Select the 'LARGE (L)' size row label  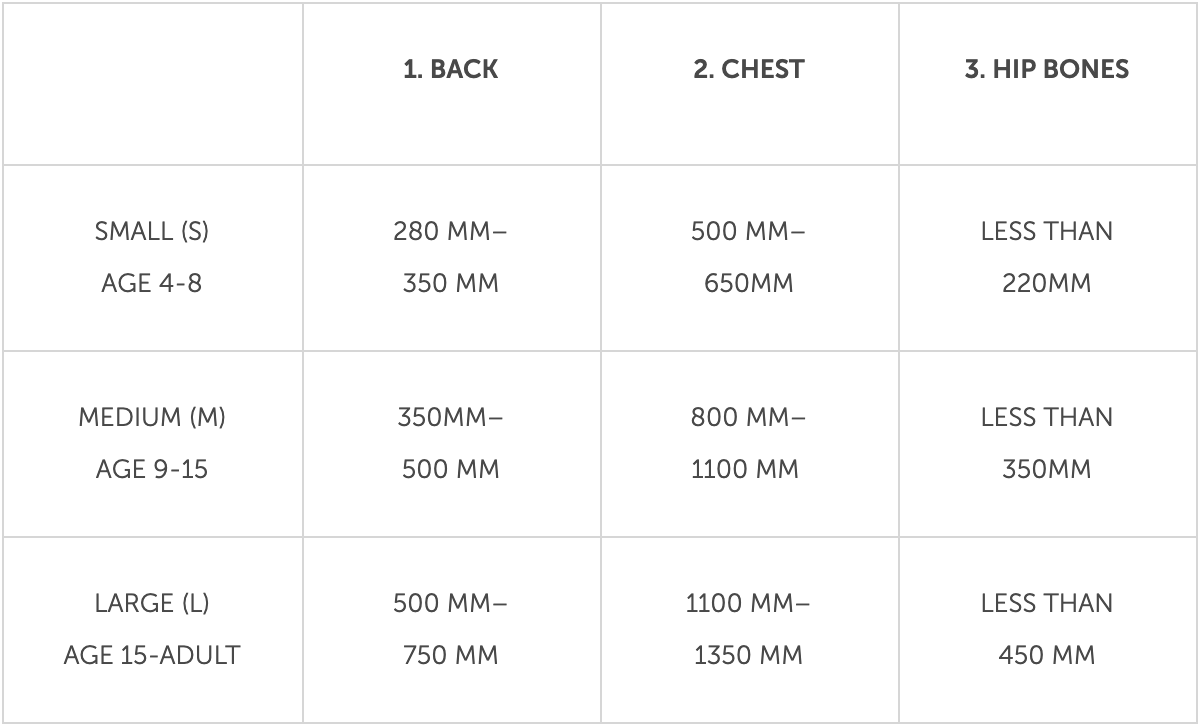pyautogui.click(x=151, y=603)
